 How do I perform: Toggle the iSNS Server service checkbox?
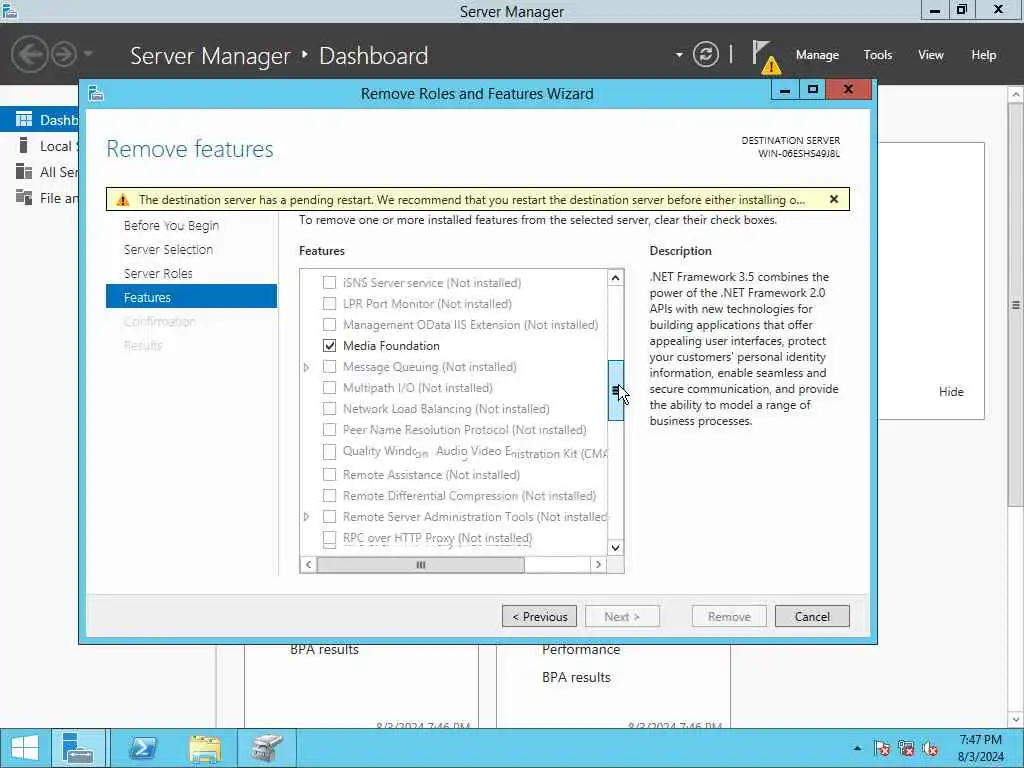click(x=330, y=283)
